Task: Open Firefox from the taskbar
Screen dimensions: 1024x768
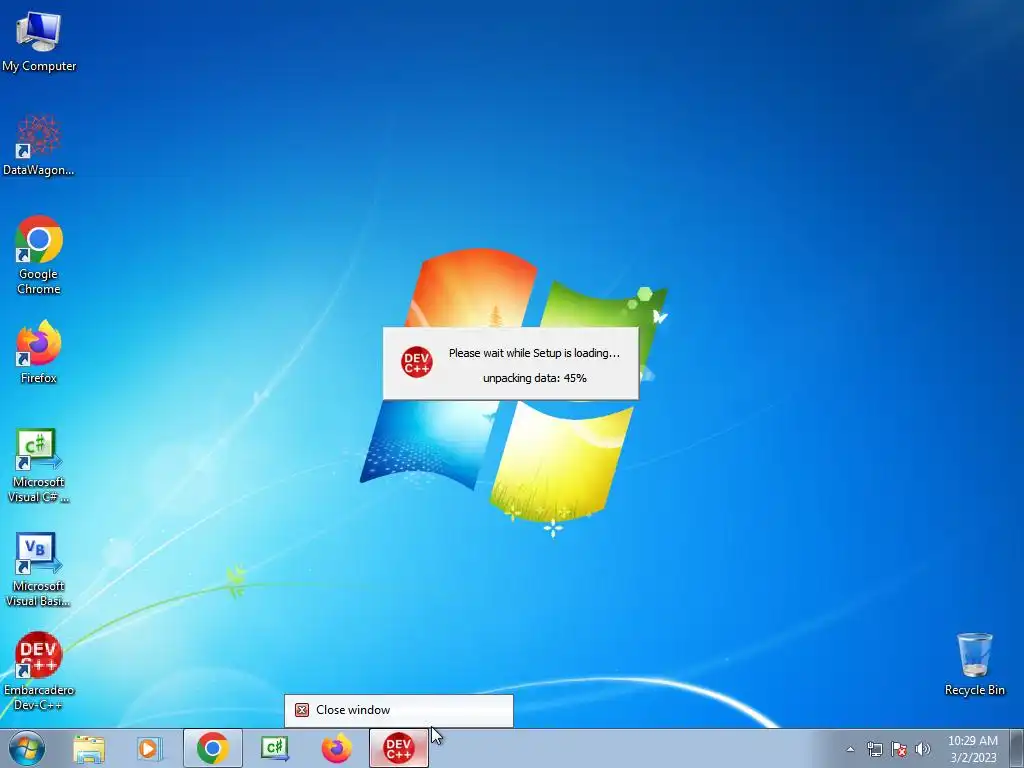Action: pyautogui.click(x=336, y=748)
